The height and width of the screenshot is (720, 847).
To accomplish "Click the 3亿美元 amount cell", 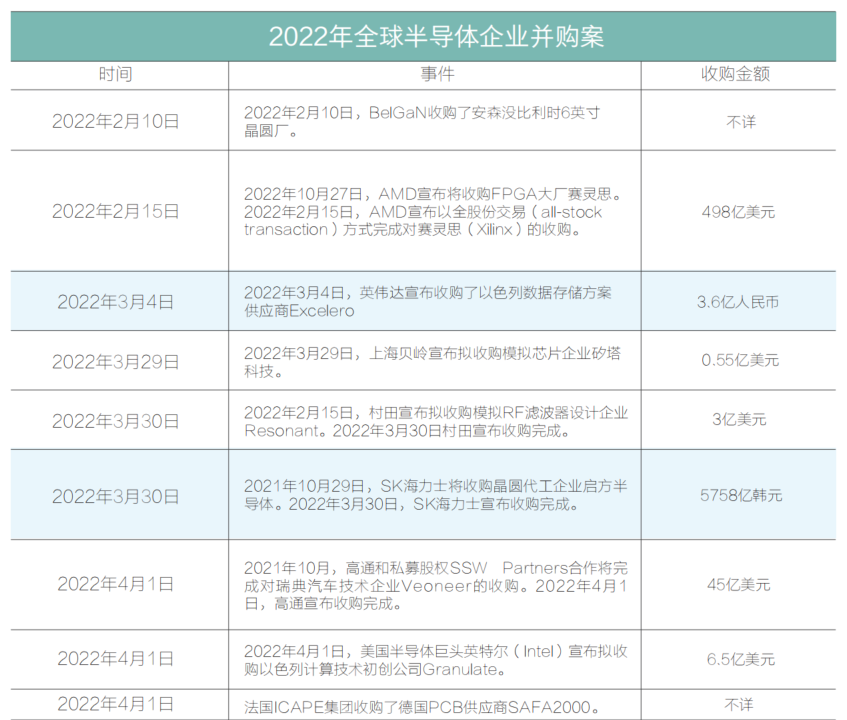I will pos(739,420).
